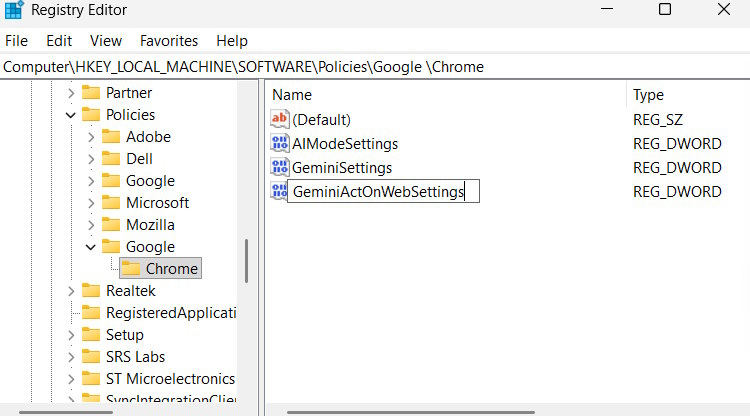Select the AIModeSettings value name

pyautogui.click(x=345, y=143)
